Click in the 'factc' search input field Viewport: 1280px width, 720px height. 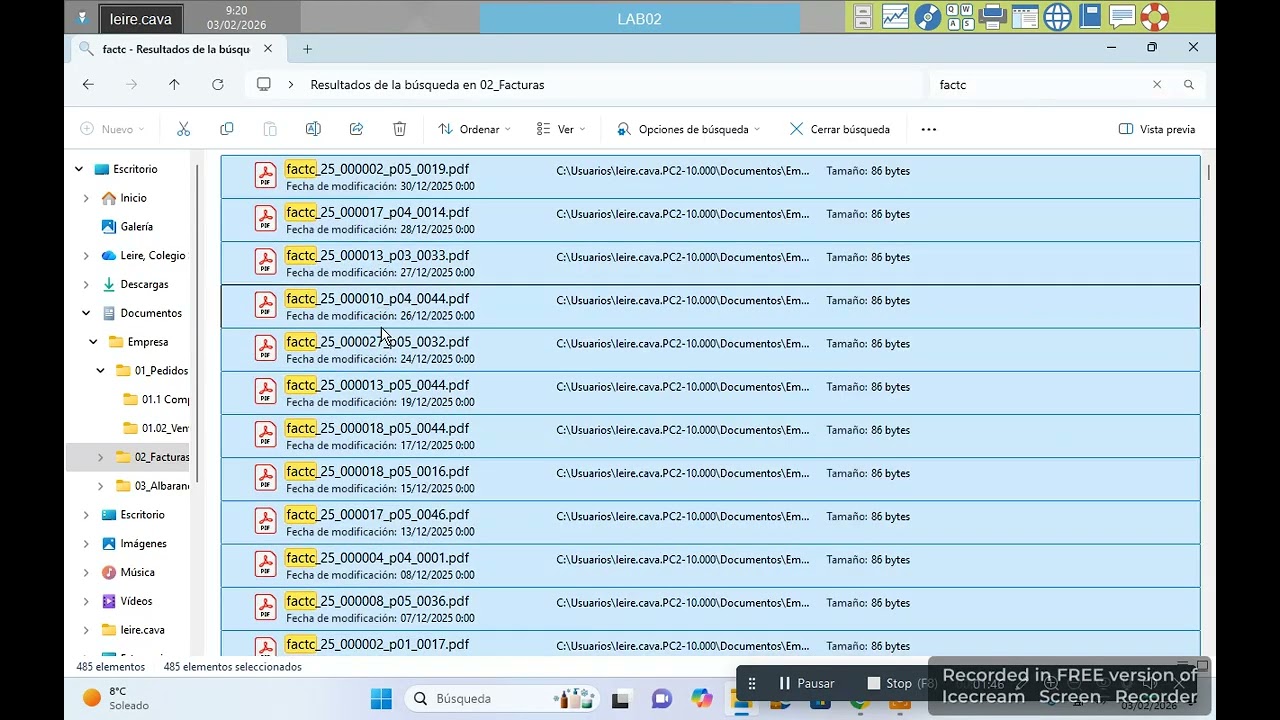pos(1040,85)
